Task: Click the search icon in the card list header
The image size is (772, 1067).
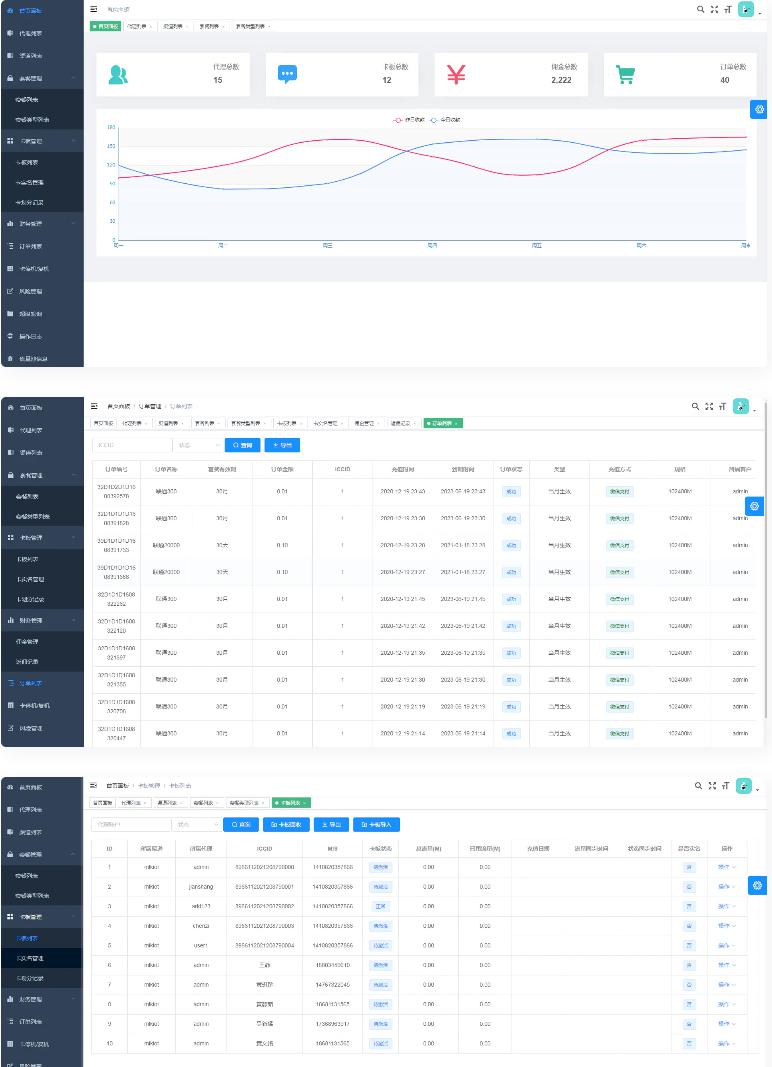Action: coord(698,785)
